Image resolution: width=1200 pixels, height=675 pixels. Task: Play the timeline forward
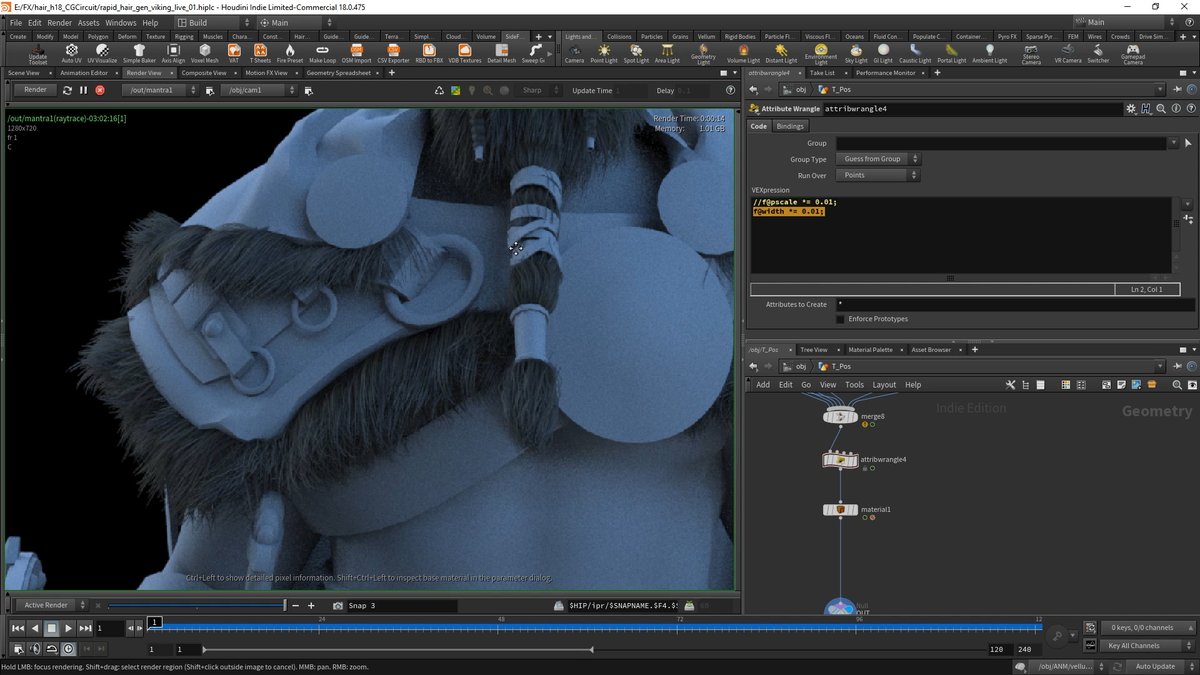tap(68, 628)
